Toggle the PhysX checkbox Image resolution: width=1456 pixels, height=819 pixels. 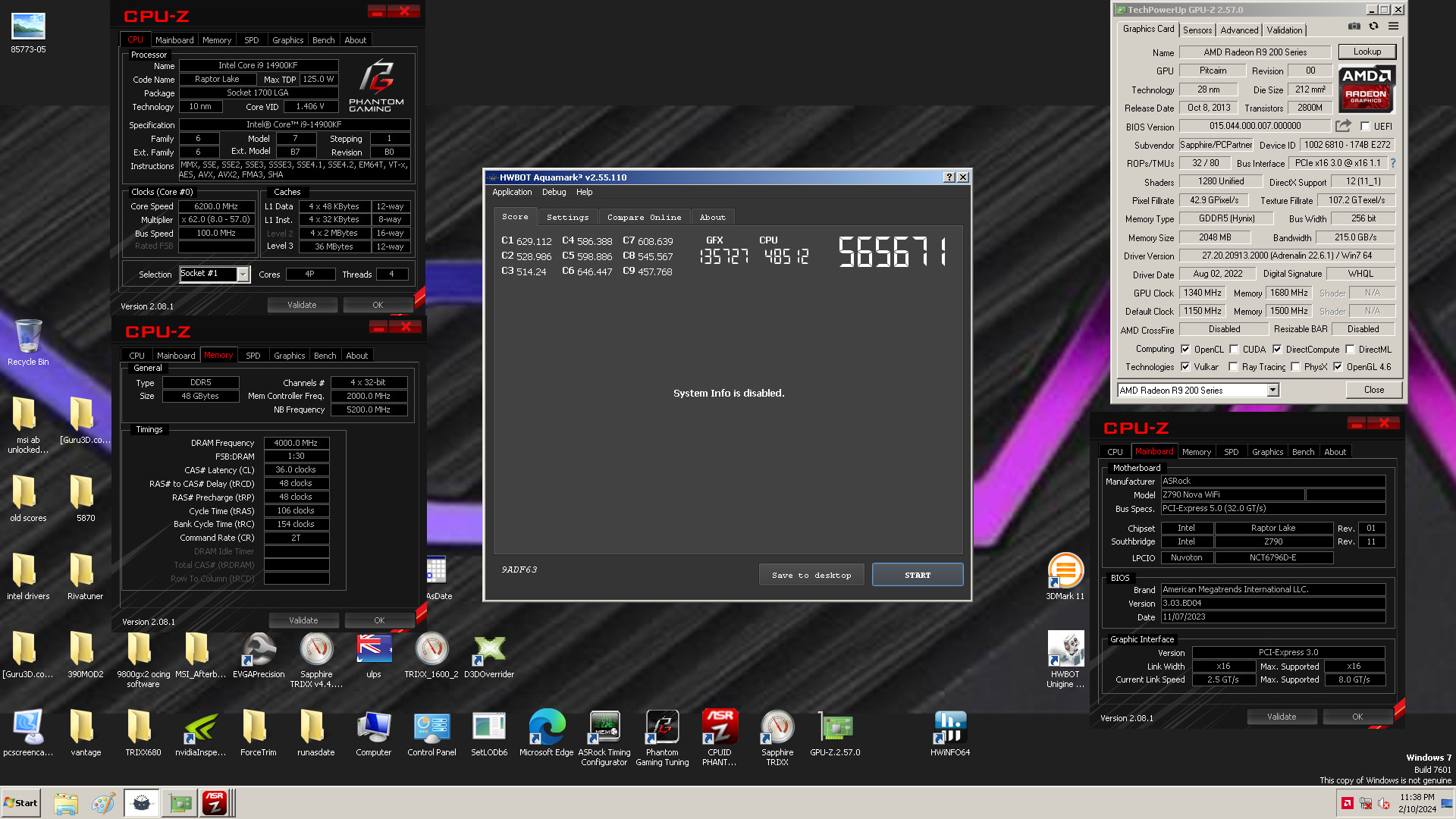point(1295,367)
